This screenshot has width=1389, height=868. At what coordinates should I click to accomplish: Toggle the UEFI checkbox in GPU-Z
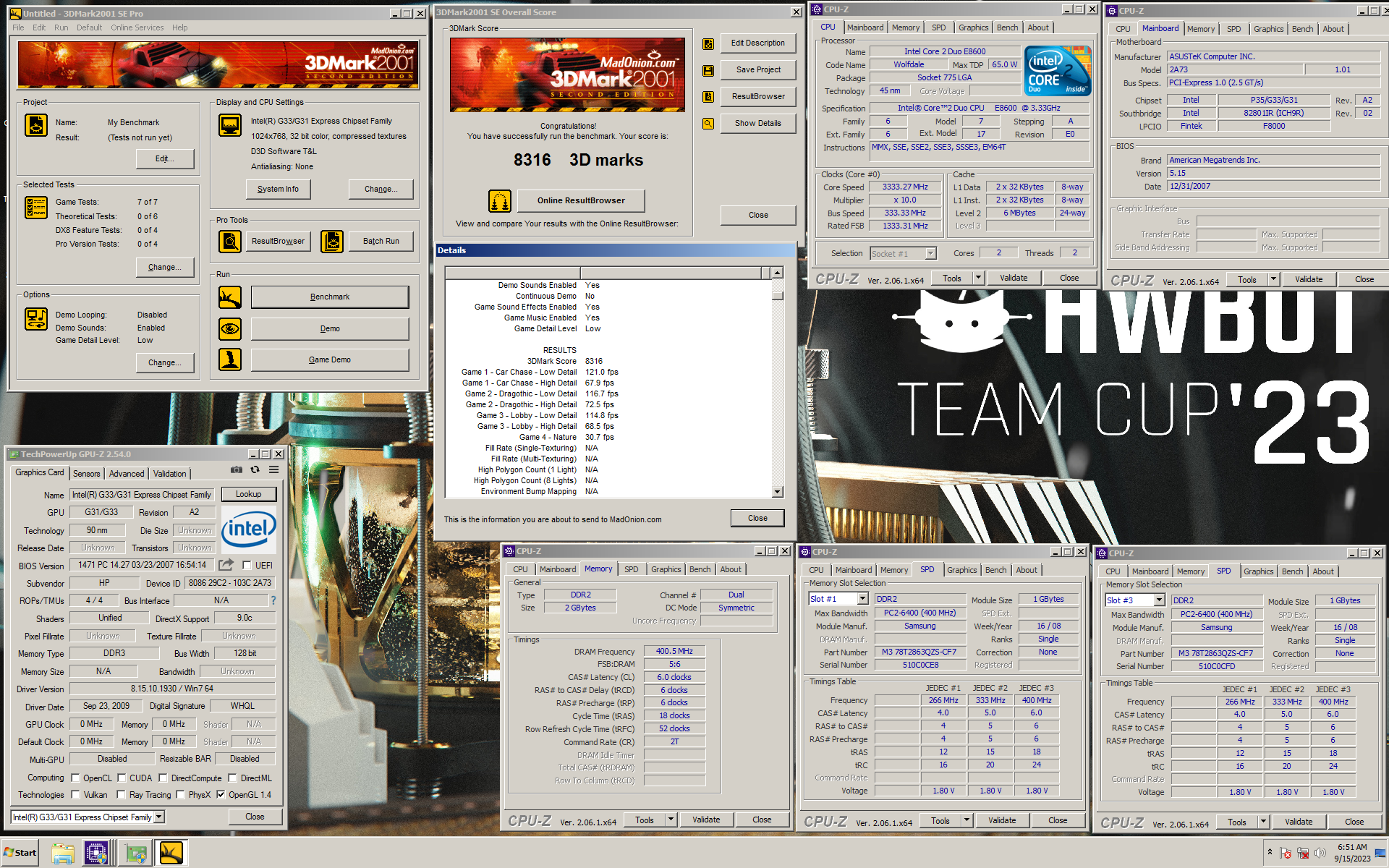point(247,565)
